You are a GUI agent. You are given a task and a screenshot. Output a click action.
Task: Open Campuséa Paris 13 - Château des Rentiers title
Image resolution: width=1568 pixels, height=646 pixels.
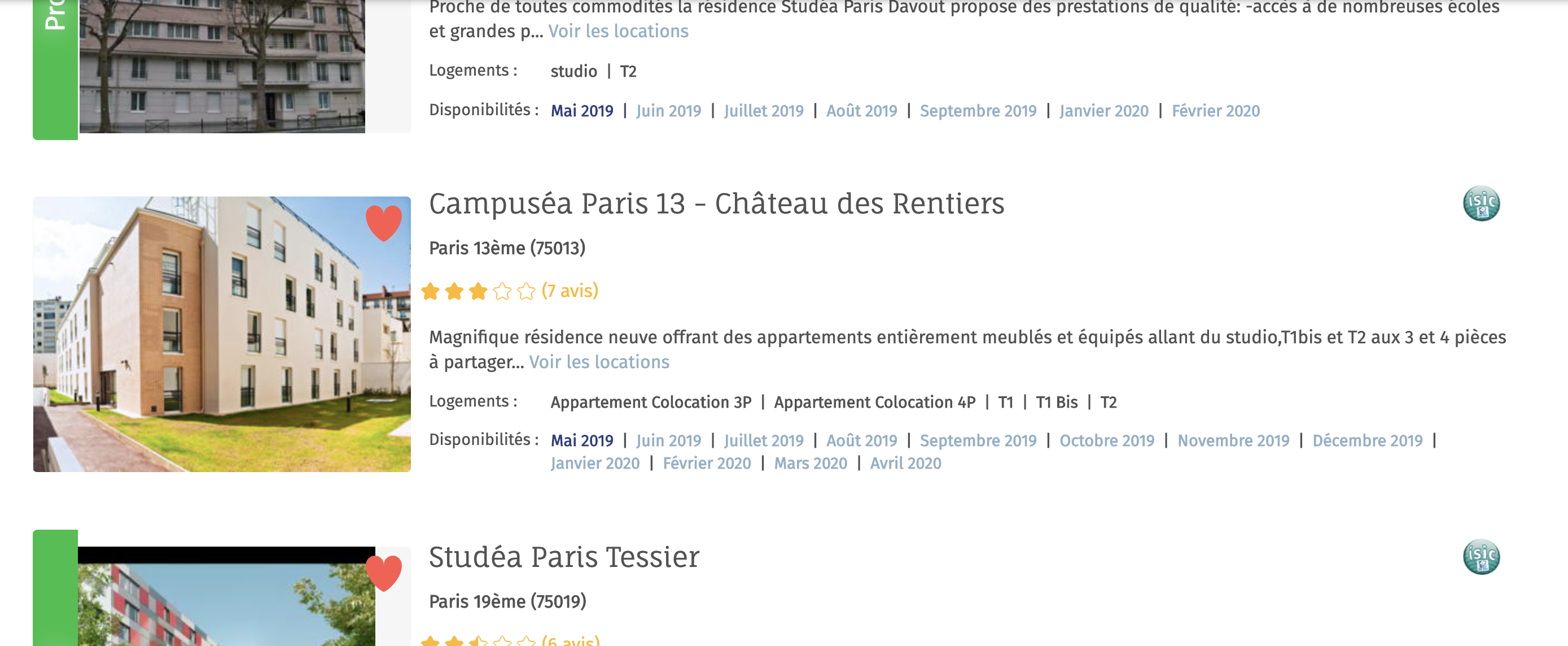(x=716, y=203)
